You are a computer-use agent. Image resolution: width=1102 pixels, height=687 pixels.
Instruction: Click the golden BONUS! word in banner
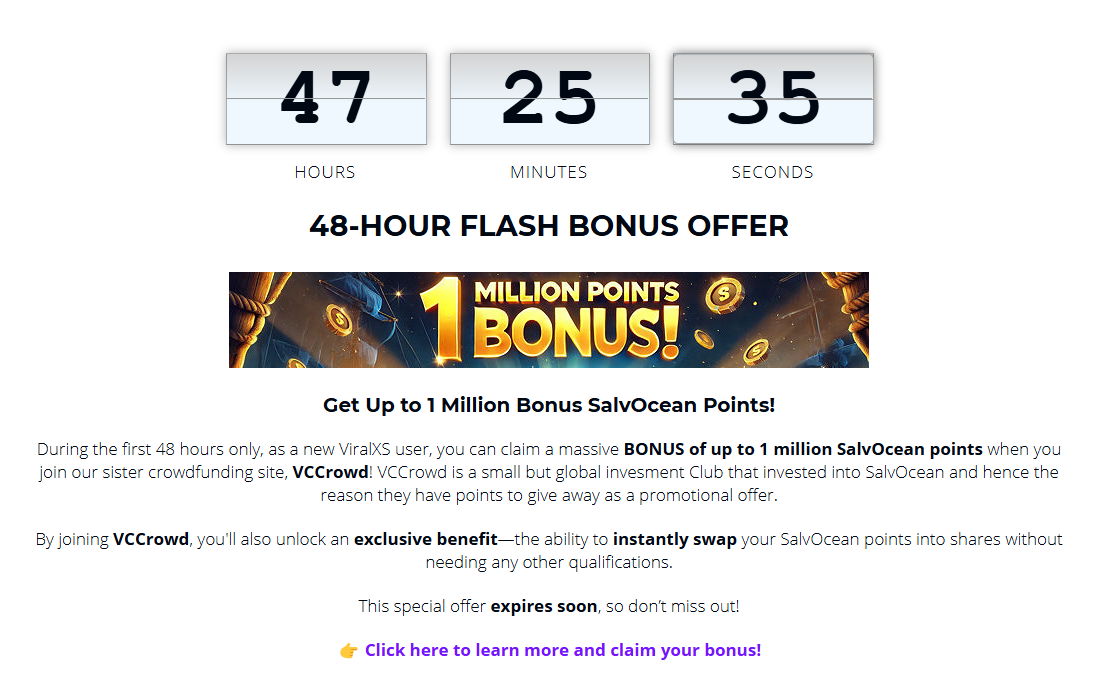click(x=576, y=332)
